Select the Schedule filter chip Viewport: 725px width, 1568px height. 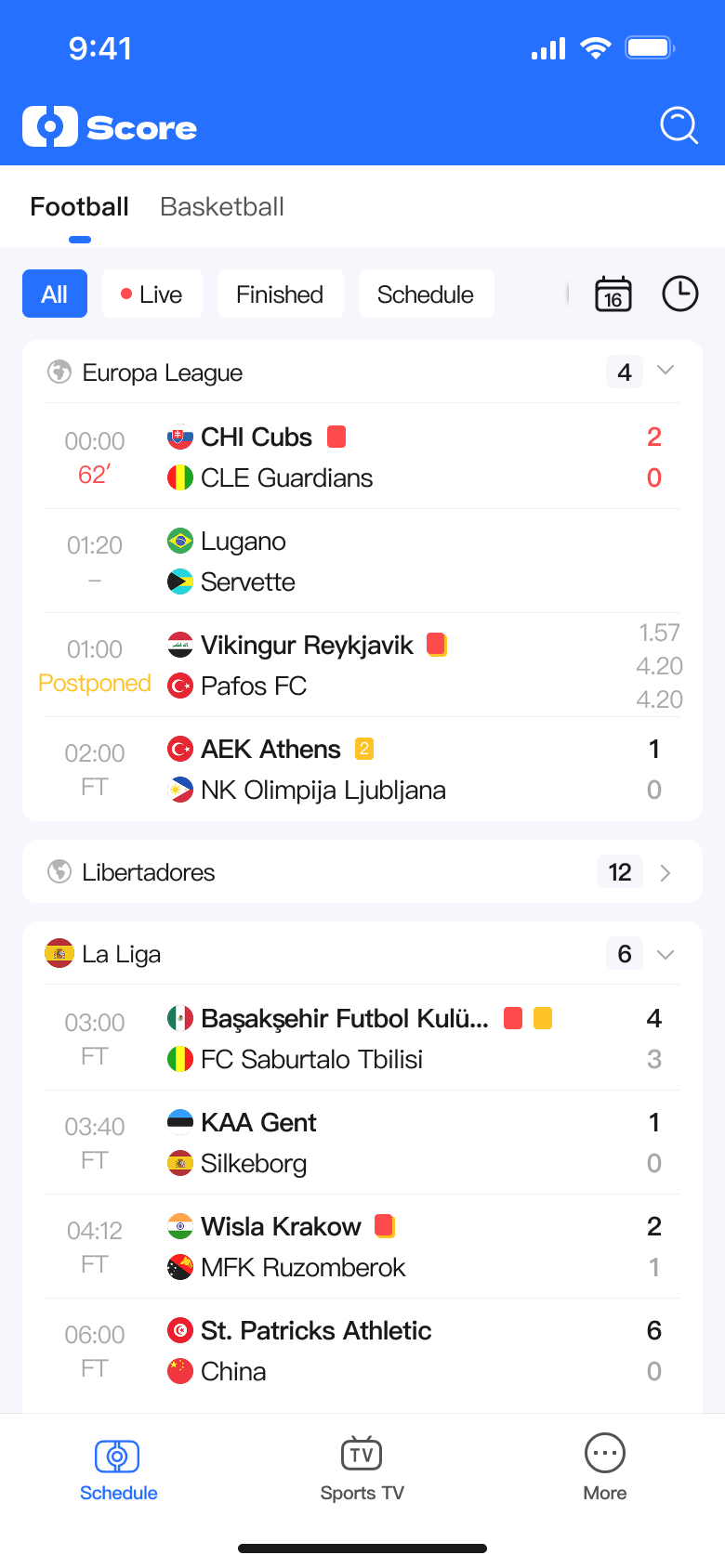coord(426,294)
